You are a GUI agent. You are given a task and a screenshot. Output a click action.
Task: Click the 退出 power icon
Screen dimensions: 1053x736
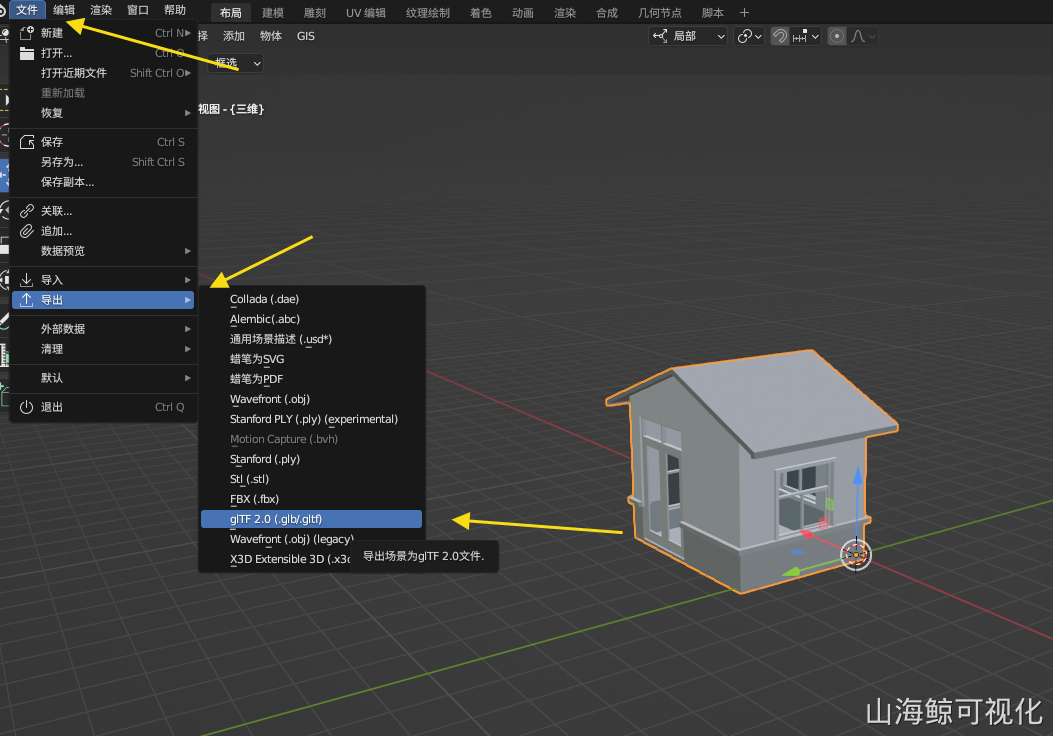coord(27,407)
